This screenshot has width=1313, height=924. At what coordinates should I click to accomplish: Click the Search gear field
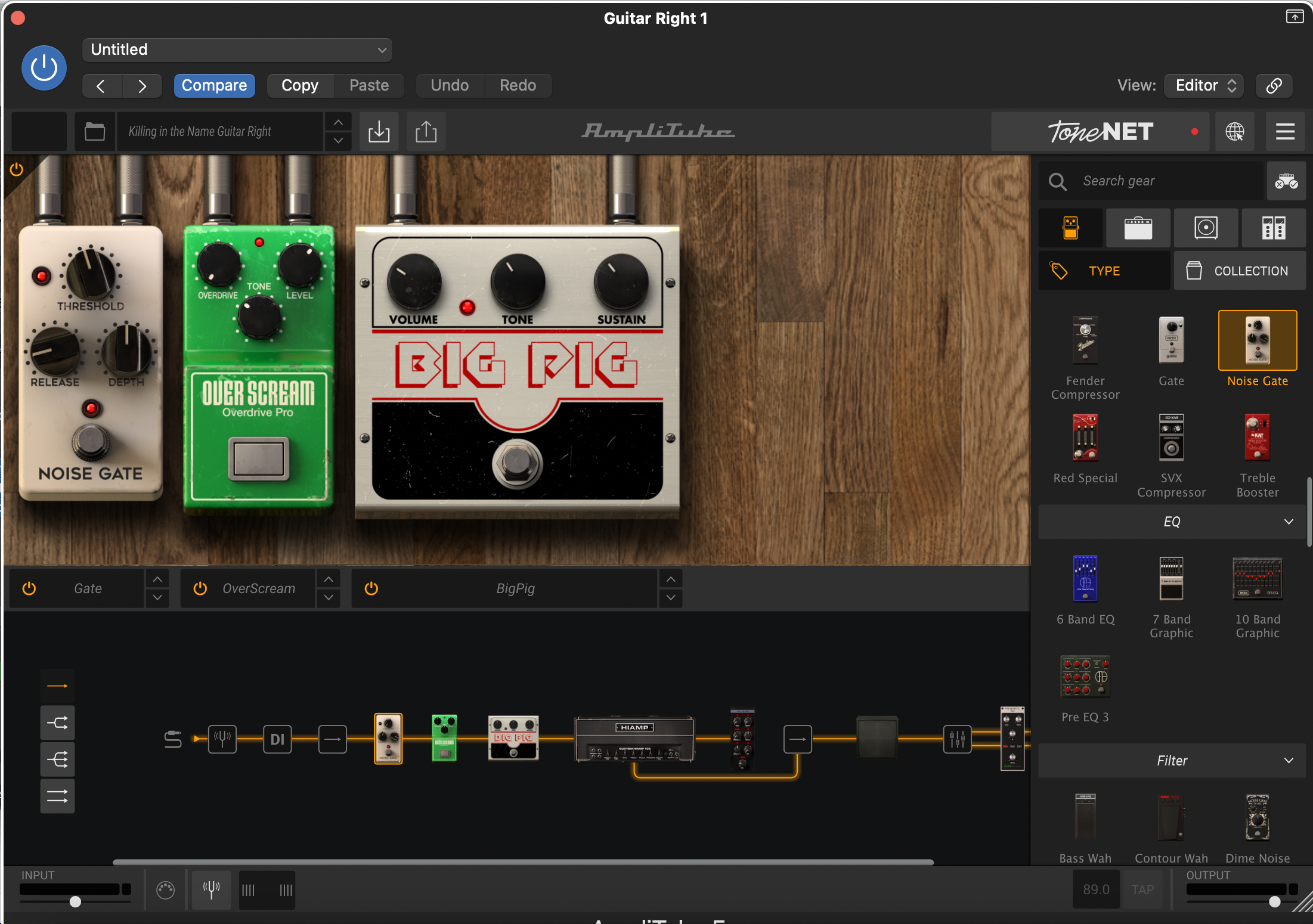coord(1151,181)
